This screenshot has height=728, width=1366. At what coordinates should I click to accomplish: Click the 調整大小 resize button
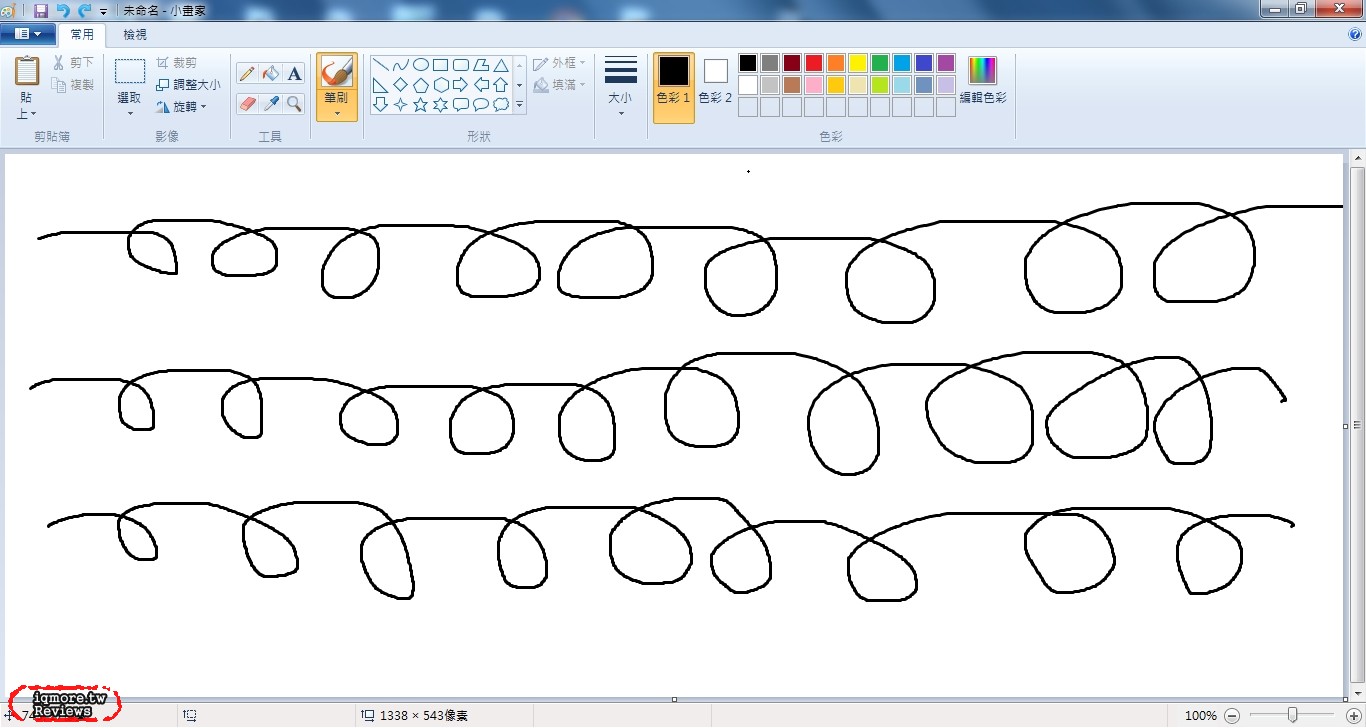pyautogui.click(x=188, y=85)
